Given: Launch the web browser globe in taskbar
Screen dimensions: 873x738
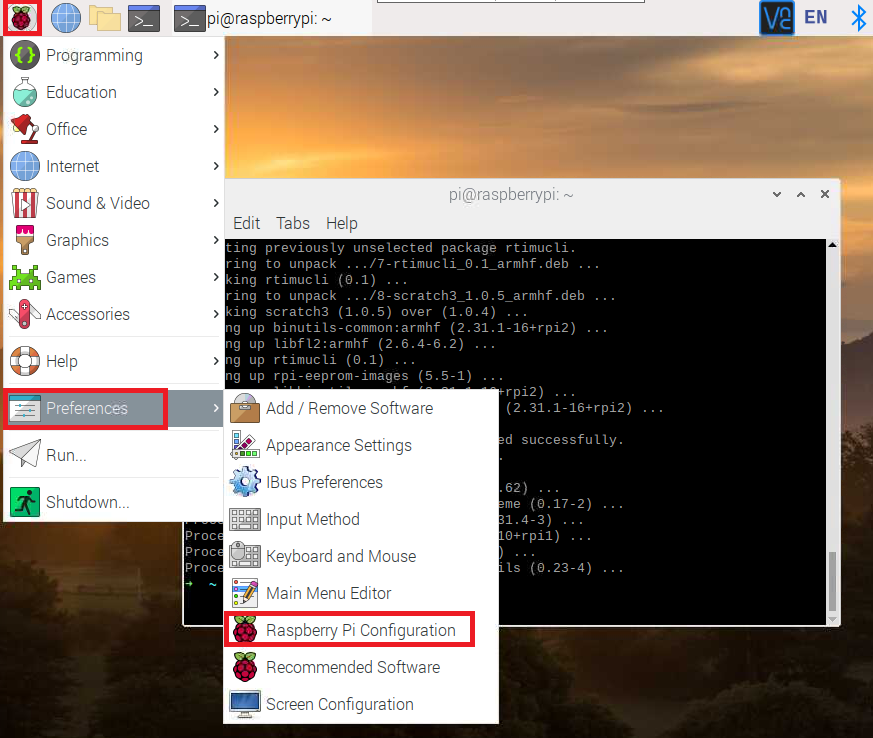Looking at the screenshot, I should (66, 18).
